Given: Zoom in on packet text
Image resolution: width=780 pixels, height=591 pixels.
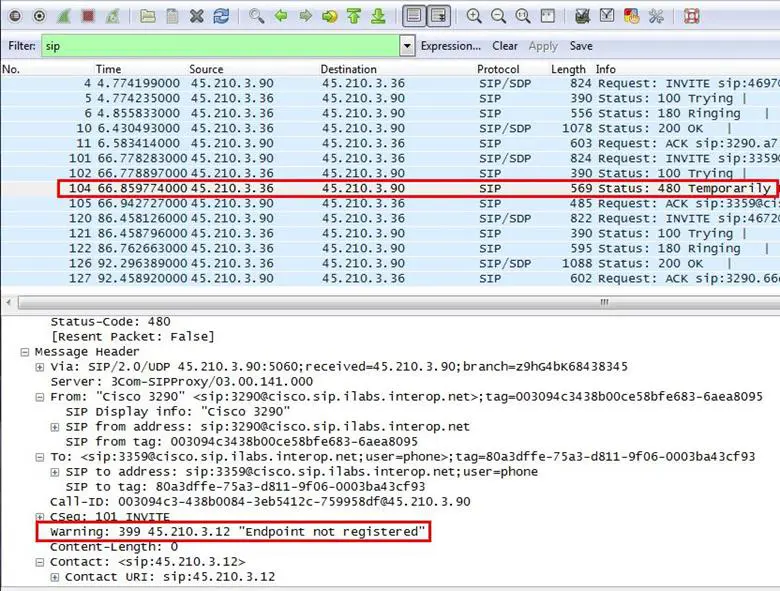Looking at the screenshot, I should [x=474, y=16].
